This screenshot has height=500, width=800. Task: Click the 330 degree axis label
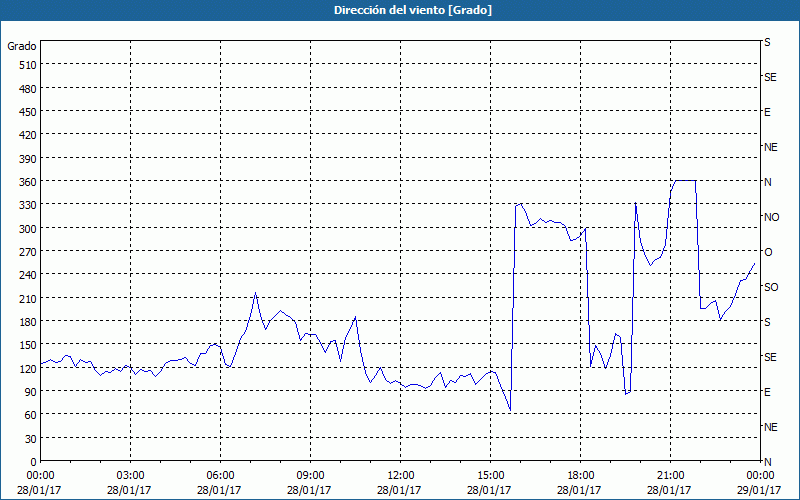28,205
